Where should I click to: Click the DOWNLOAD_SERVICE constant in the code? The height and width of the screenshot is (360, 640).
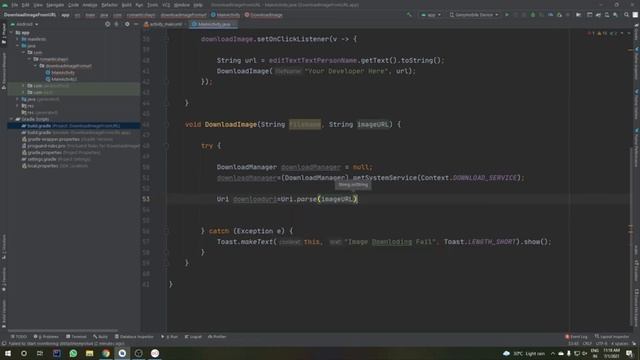[x=484, y=178]
